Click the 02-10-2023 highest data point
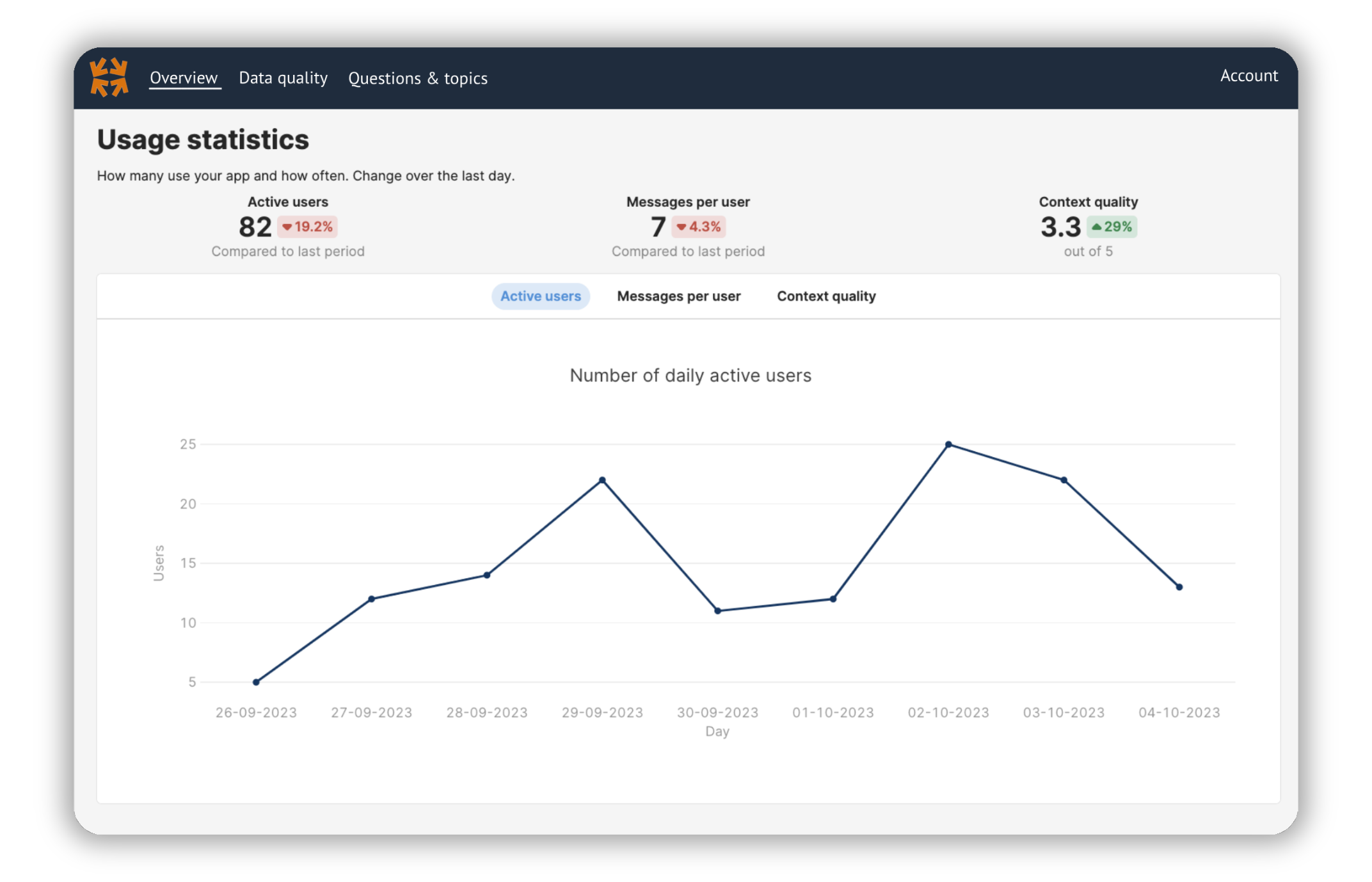 click(948, 444)
